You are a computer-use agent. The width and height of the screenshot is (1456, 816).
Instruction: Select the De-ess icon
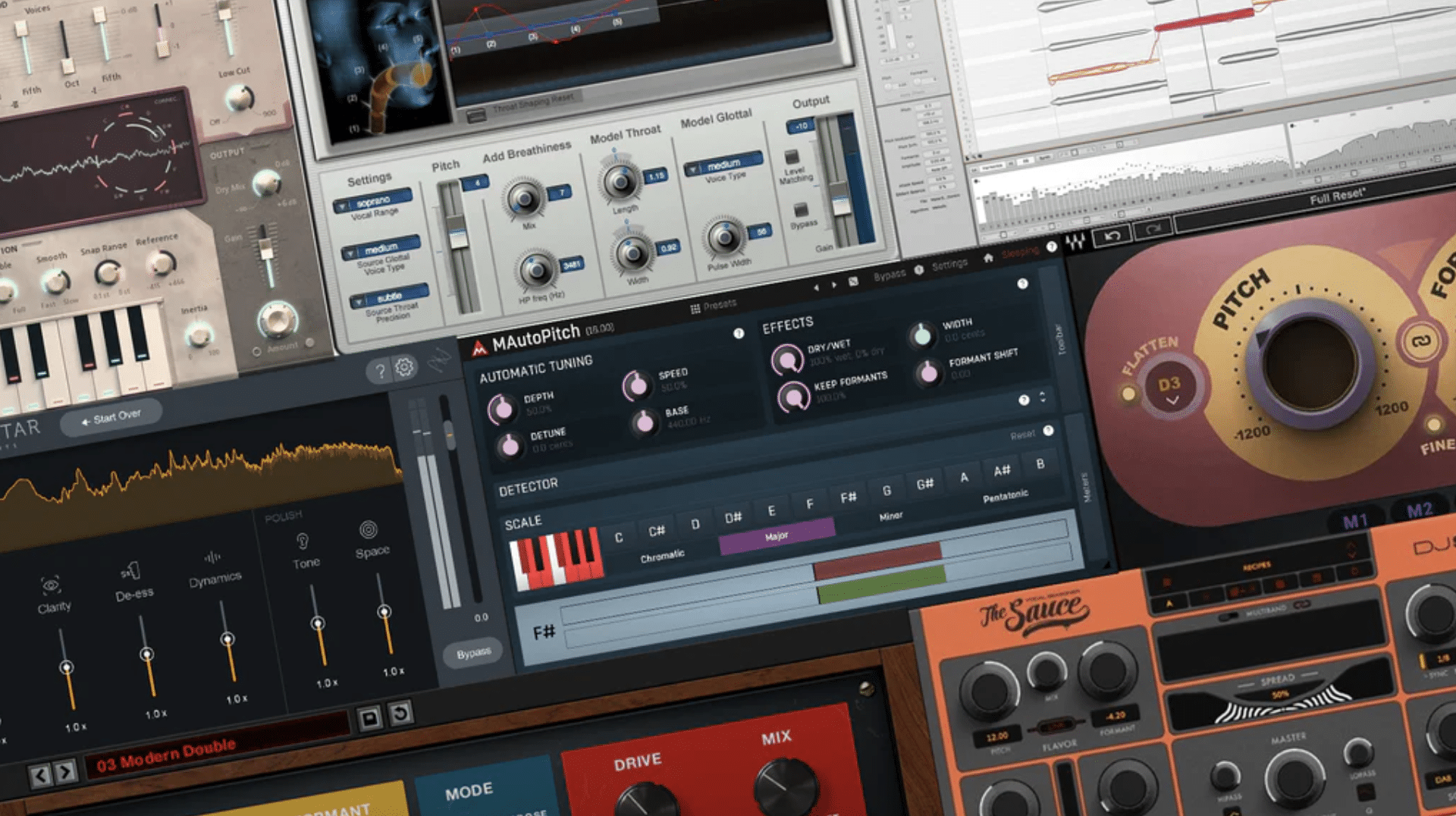click(x=130, y=570)
